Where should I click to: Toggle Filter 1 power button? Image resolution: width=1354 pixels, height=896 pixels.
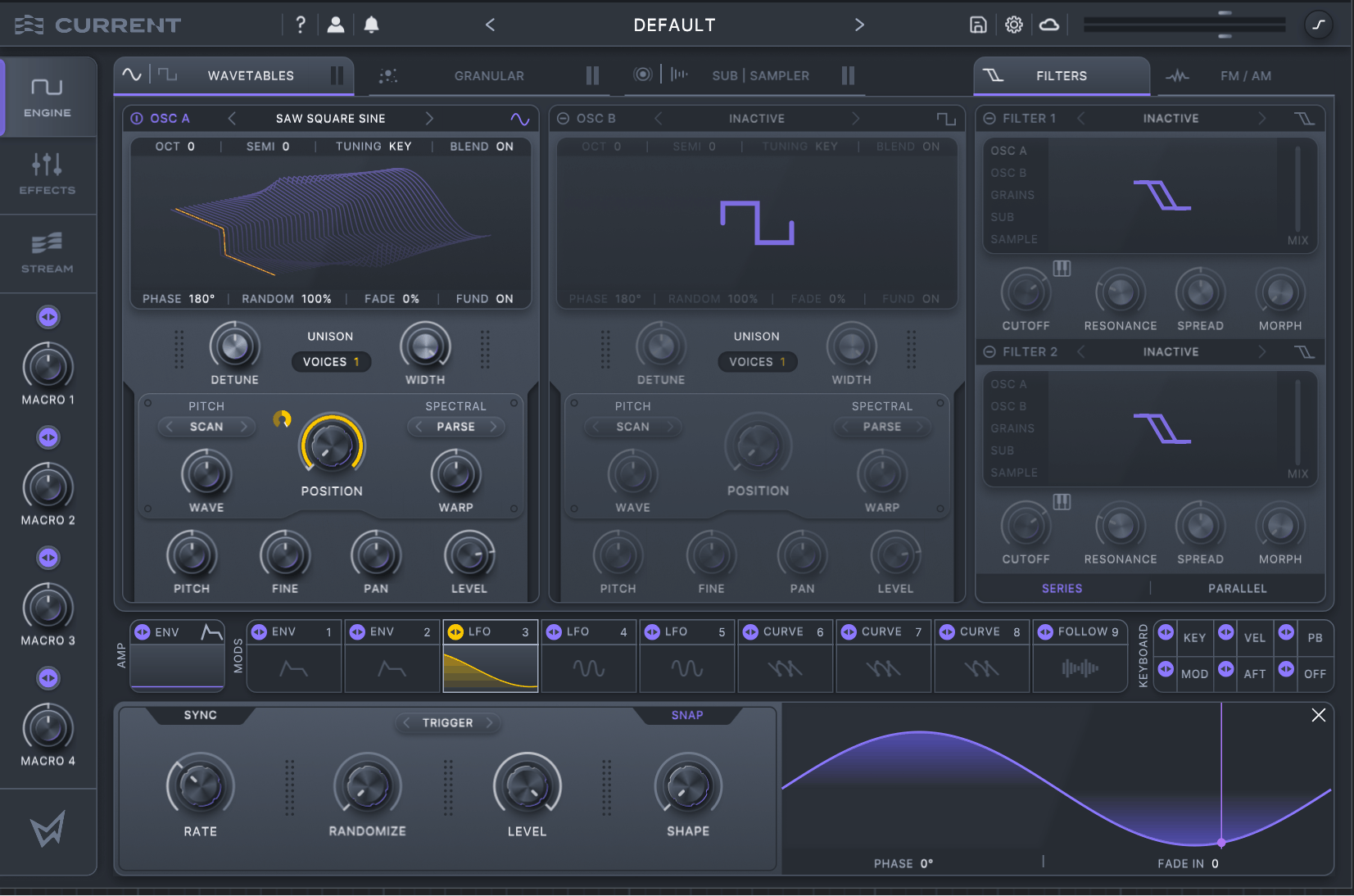989,119
